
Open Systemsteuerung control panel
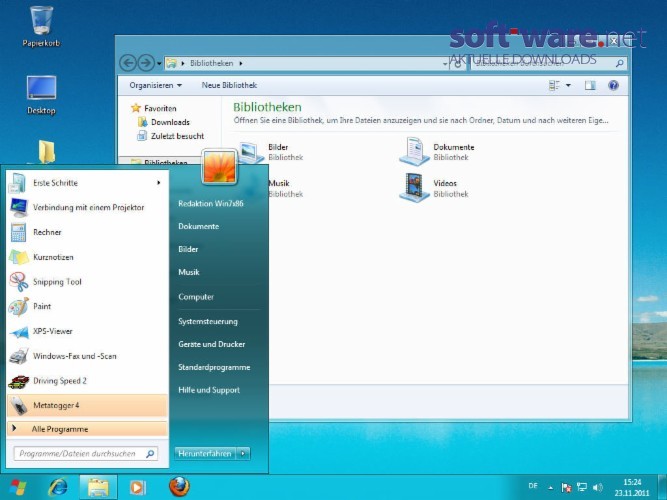208,321
